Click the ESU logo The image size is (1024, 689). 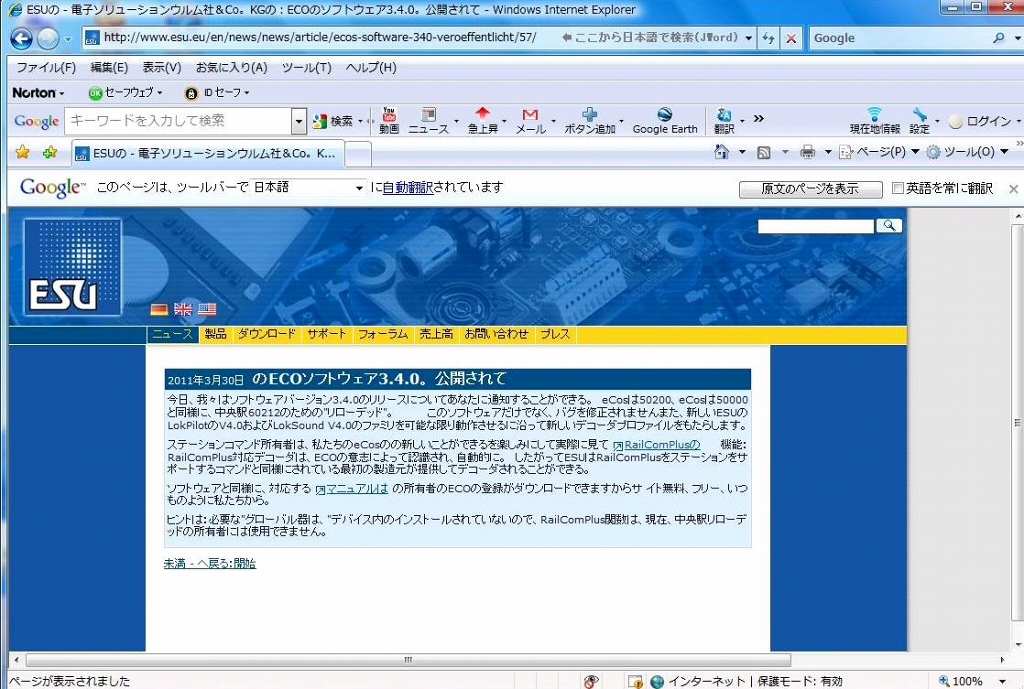click(x=72, y=266)
